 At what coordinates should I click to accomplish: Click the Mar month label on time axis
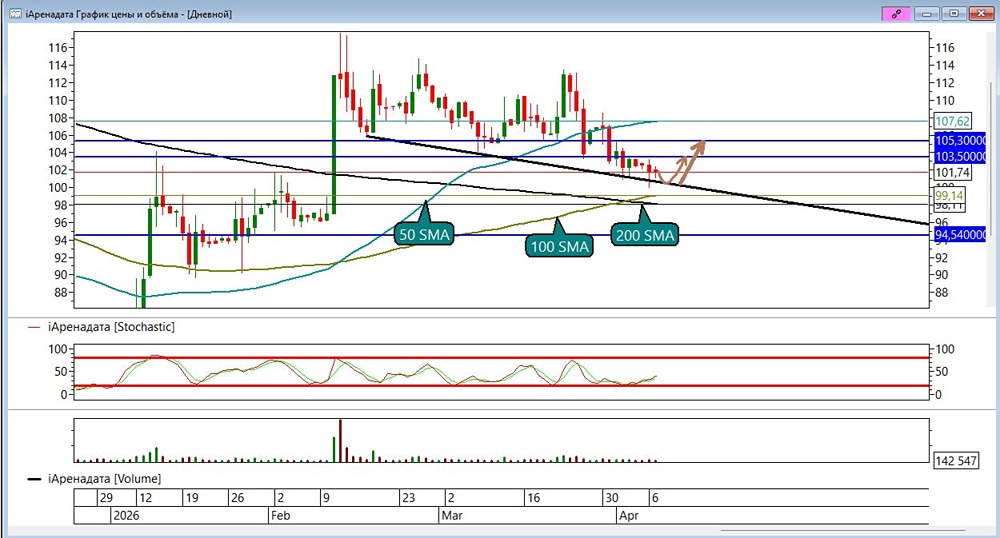click(x=452, y=515)
